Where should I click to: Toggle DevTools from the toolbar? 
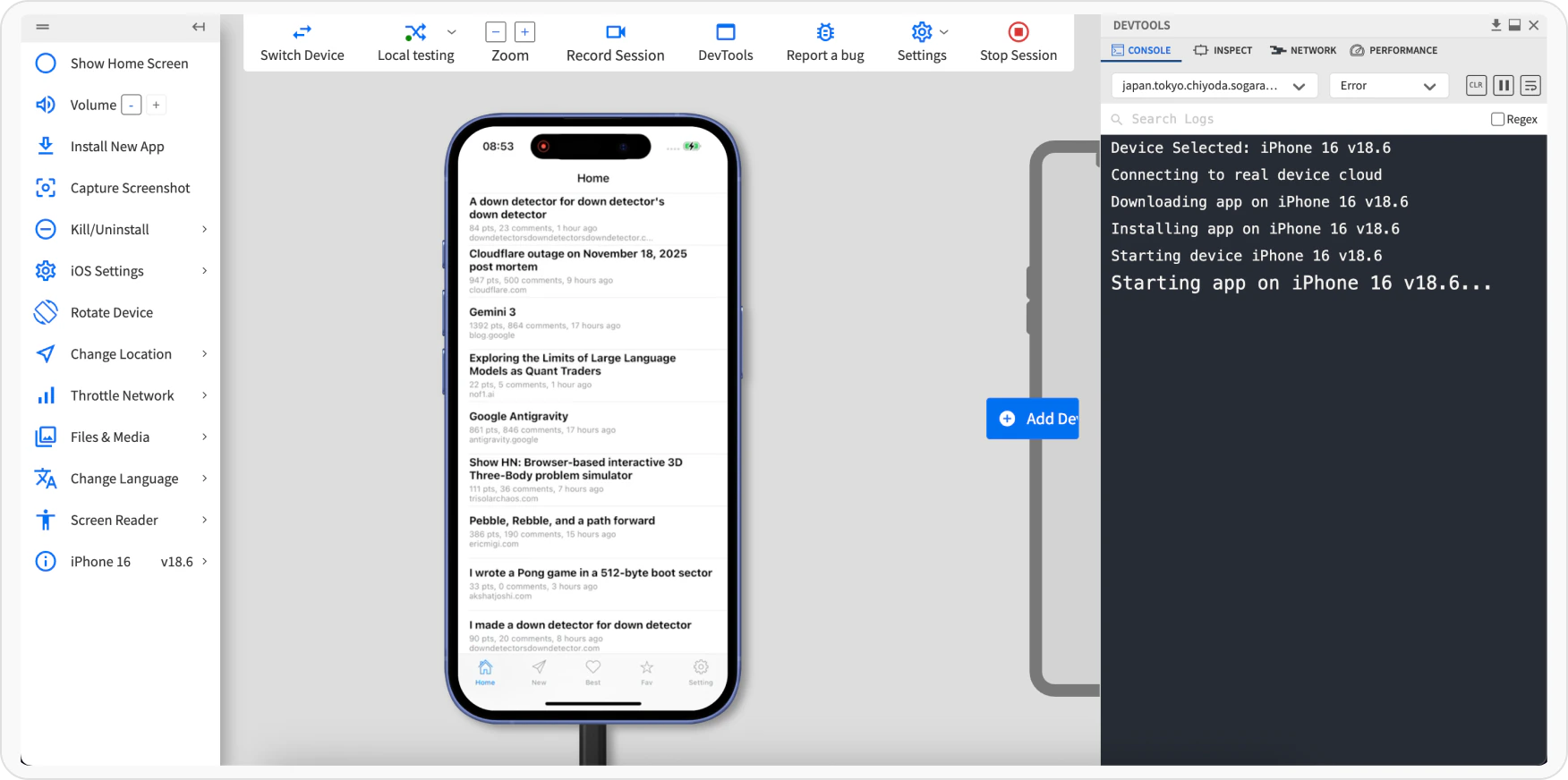pos(726,43)
